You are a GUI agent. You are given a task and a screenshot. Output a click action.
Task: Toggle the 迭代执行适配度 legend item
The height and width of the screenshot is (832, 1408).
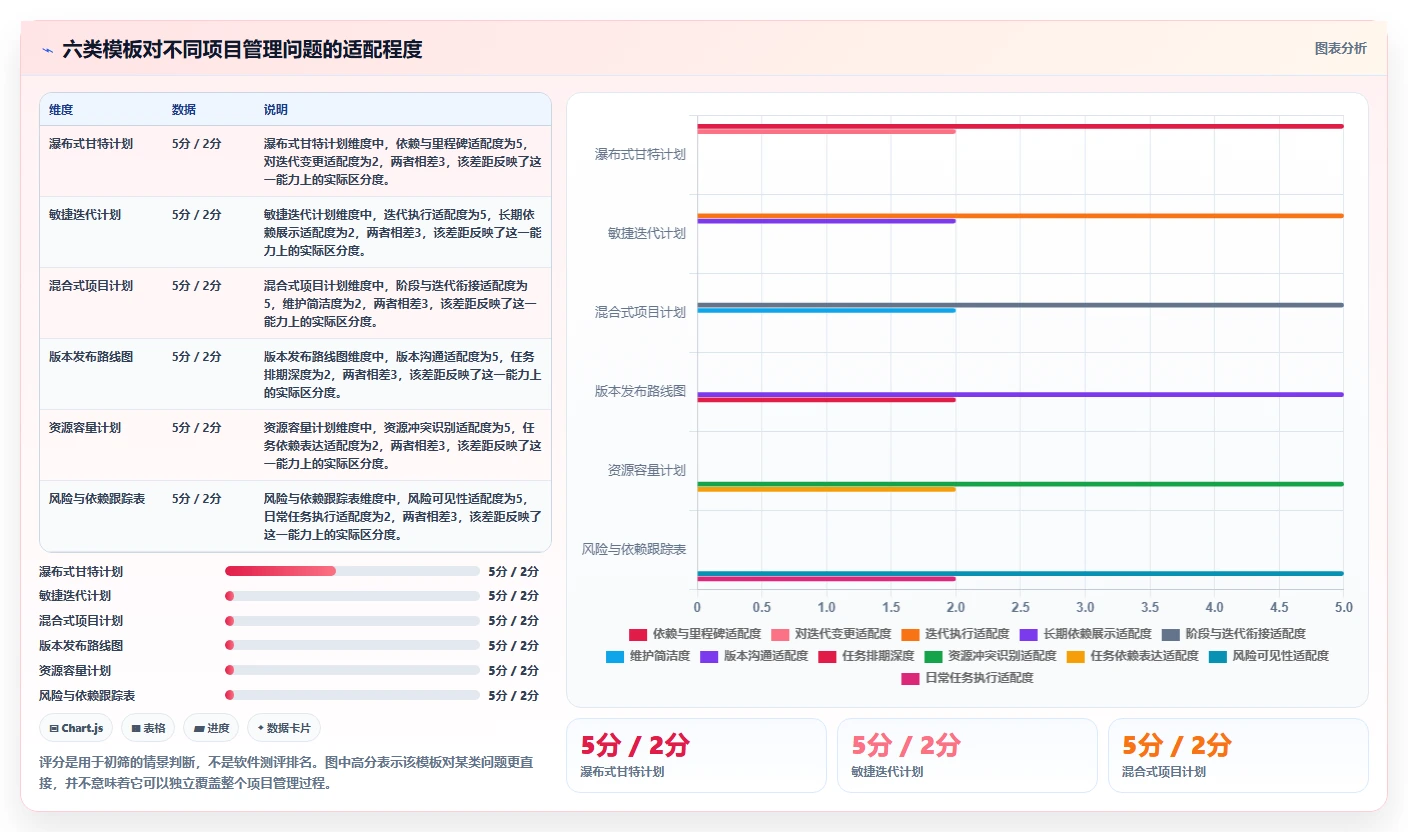(x=954, y=634)
